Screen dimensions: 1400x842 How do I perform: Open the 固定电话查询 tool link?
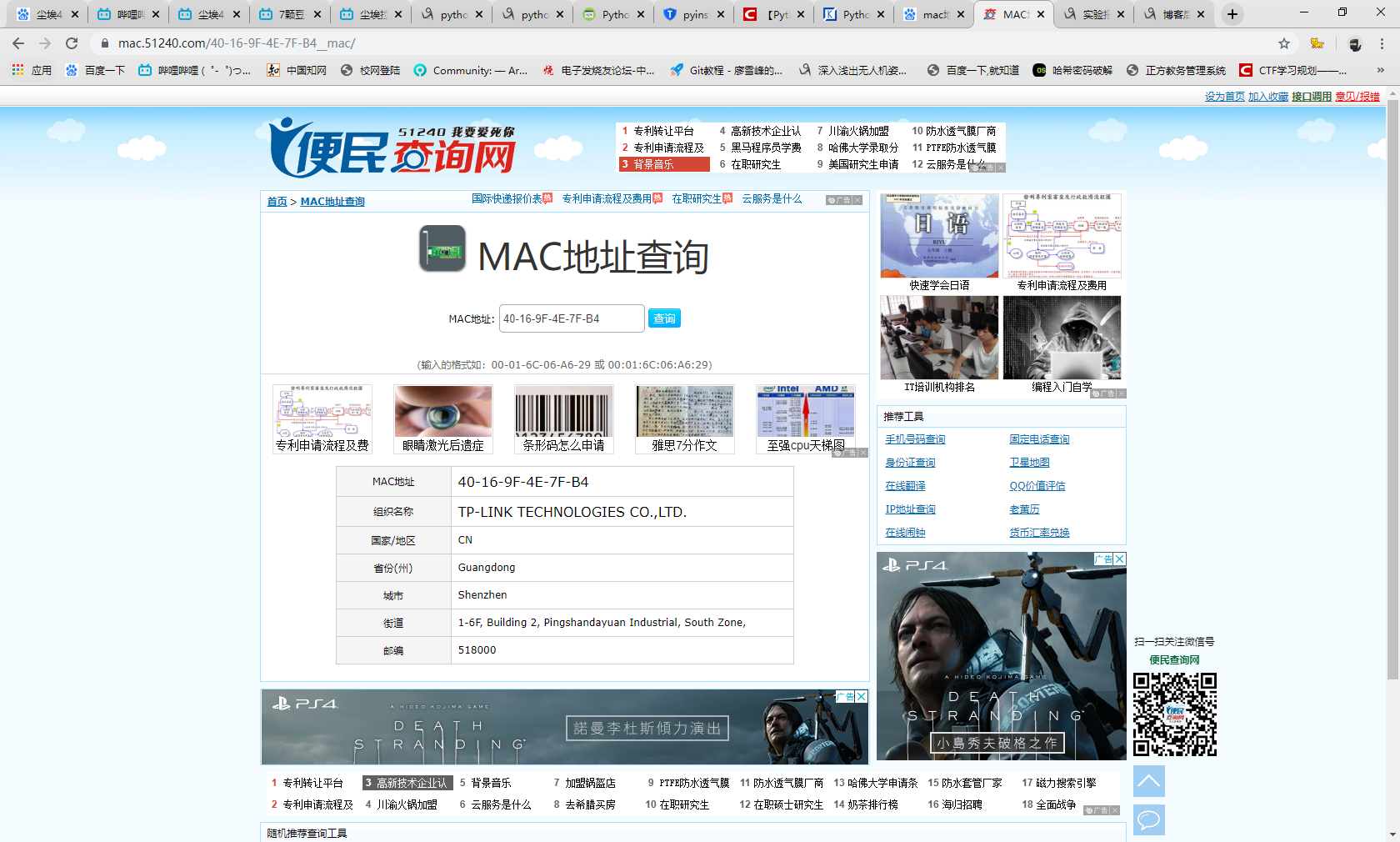tap(1039, 439)
